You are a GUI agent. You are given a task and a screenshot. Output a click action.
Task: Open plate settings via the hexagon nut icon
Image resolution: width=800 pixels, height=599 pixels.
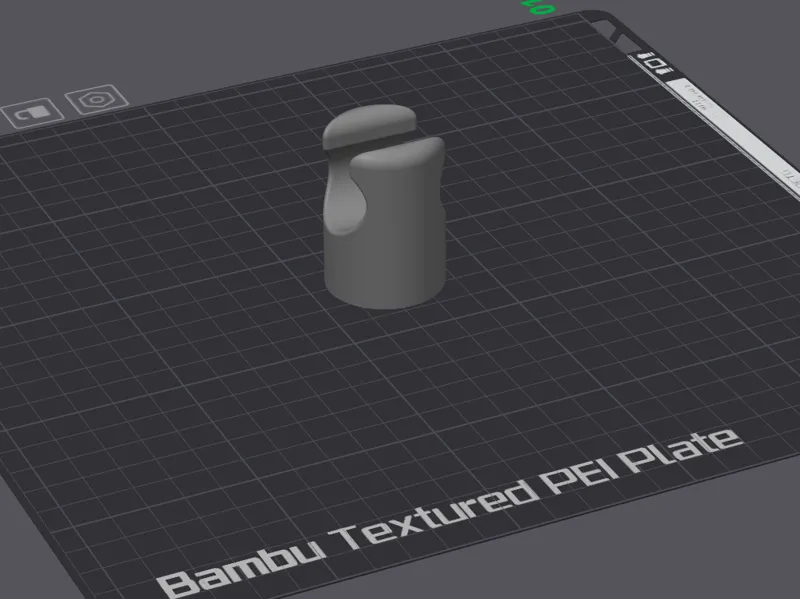click(x=96, y=99)
